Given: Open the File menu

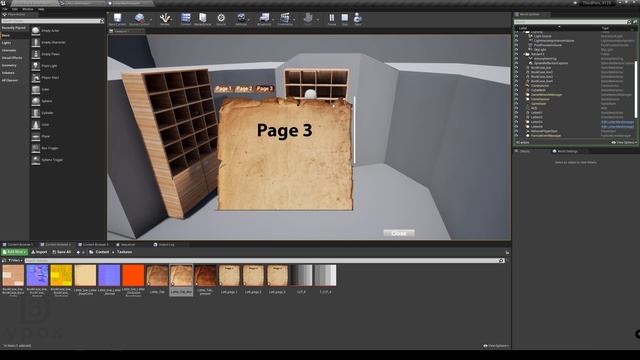Looking at the screenshot, I should click(4, 9).
